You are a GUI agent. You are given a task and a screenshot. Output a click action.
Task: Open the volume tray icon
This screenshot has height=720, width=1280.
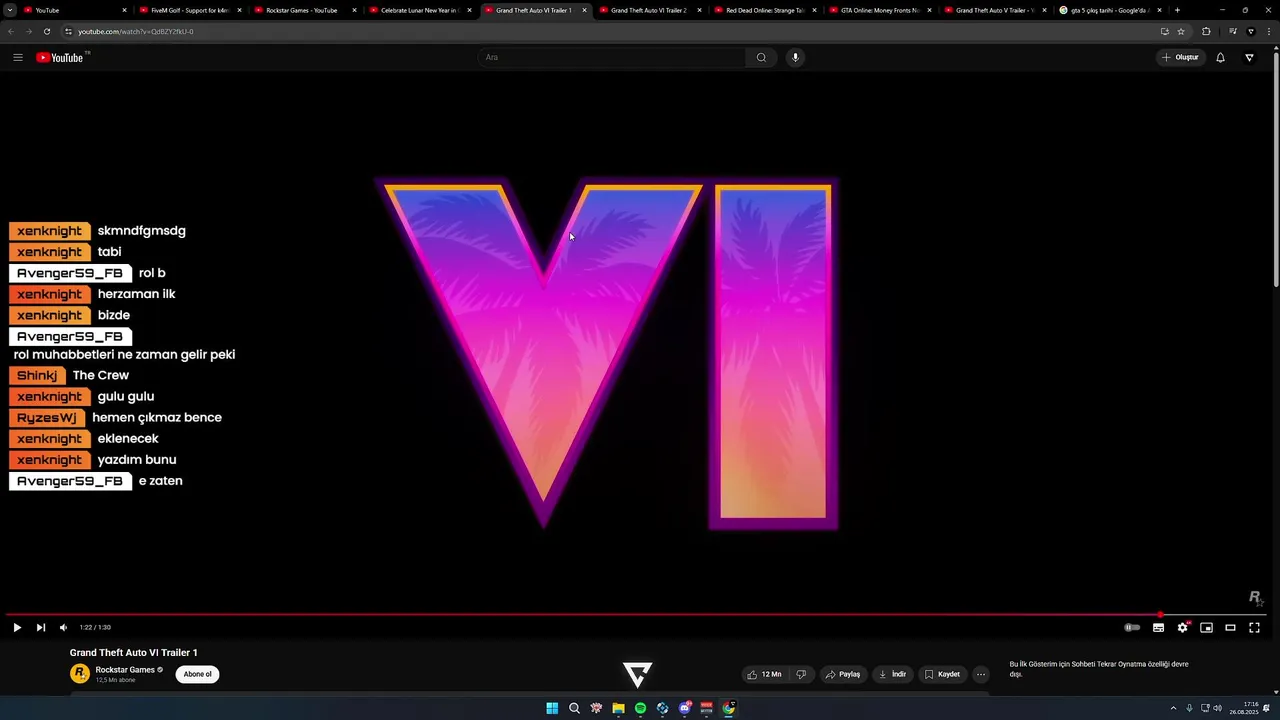tap(1217, 708)
